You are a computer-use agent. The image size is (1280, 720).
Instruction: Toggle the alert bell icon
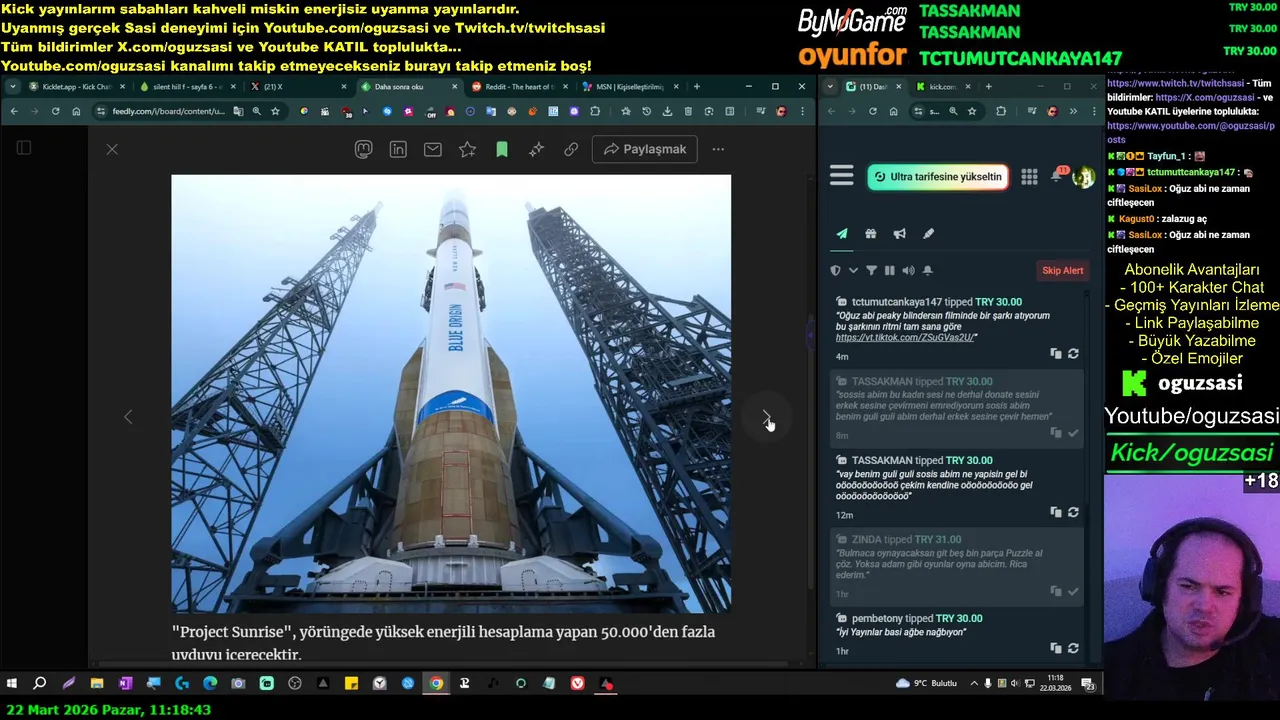927,270
